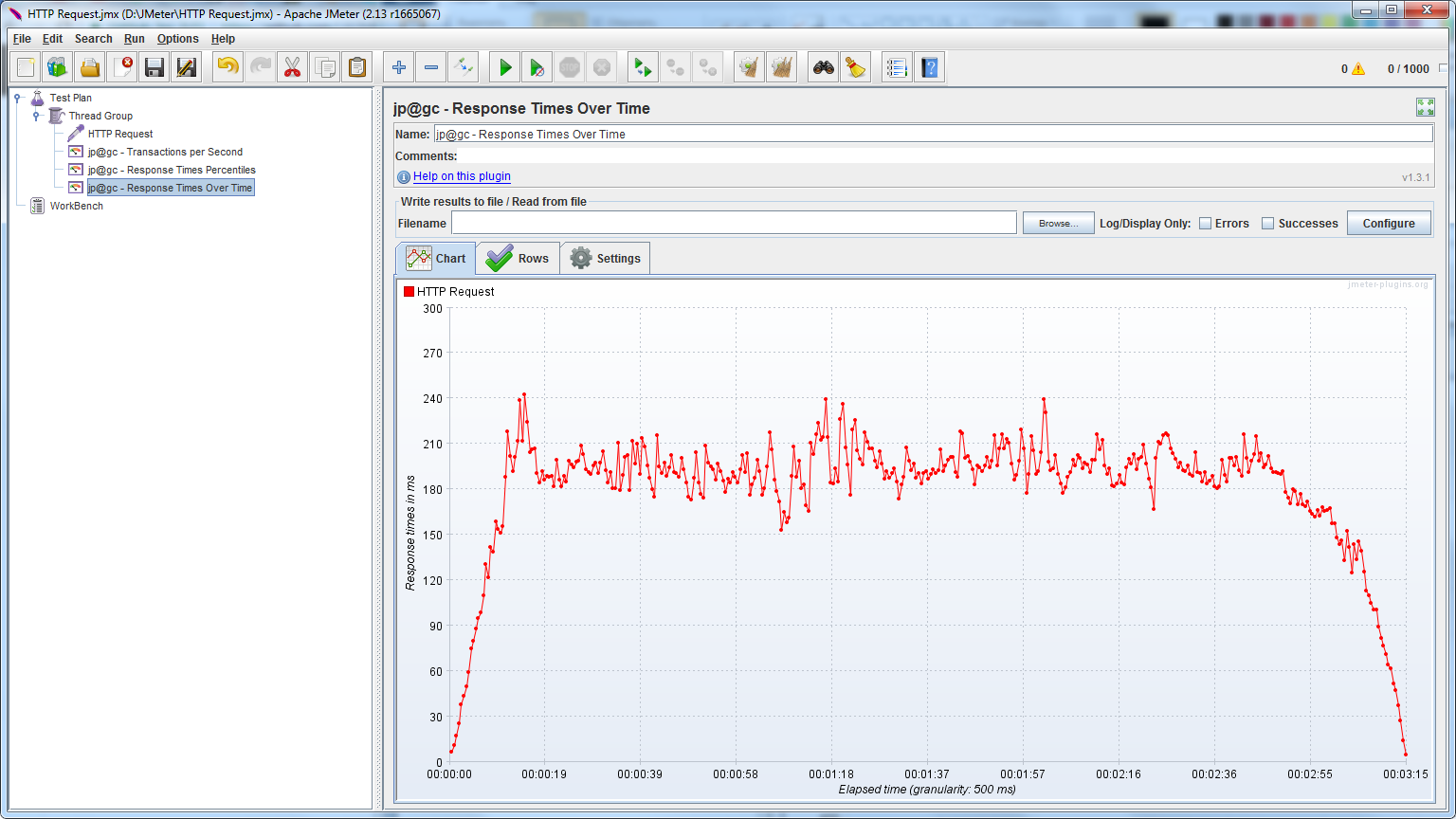Click the Copy icon in toolbar
Viewport: 1456px width, 819px height.
[324, 67]
